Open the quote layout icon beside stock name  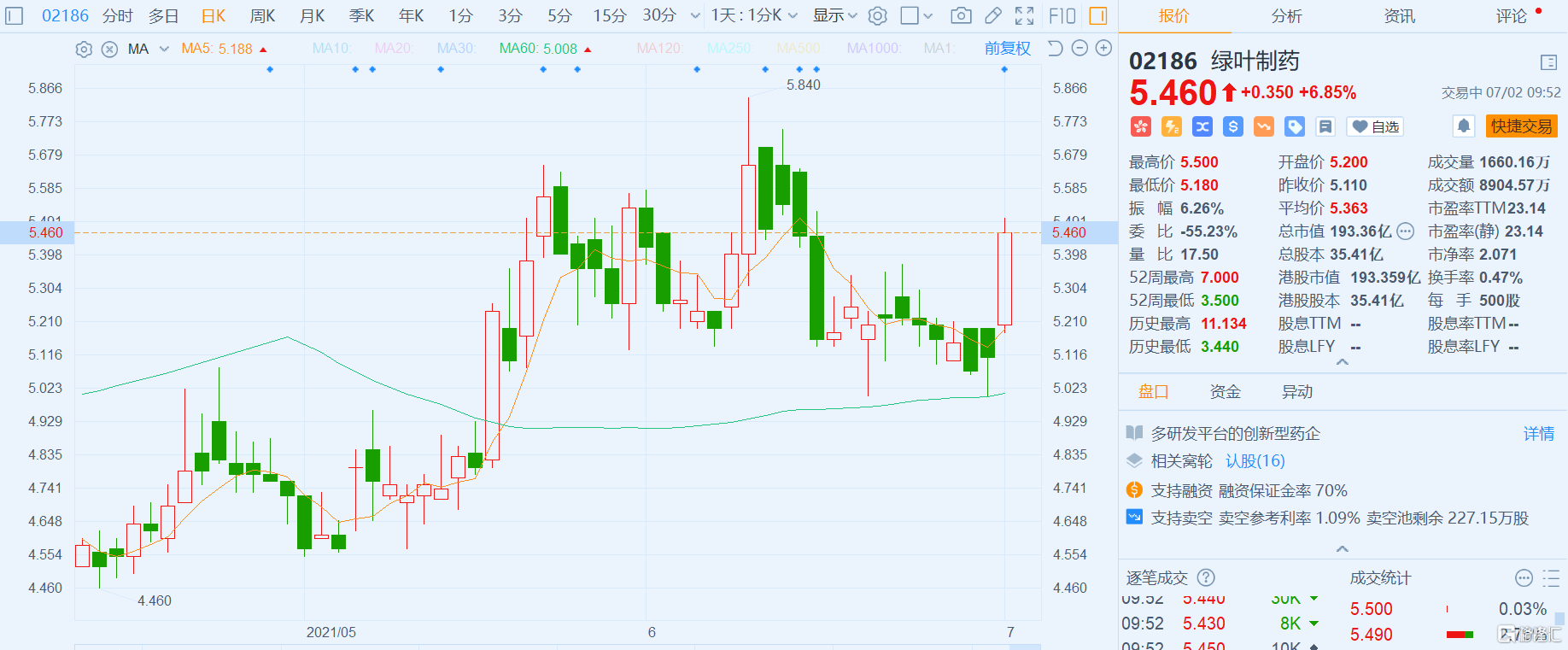tap(1549, 61)
